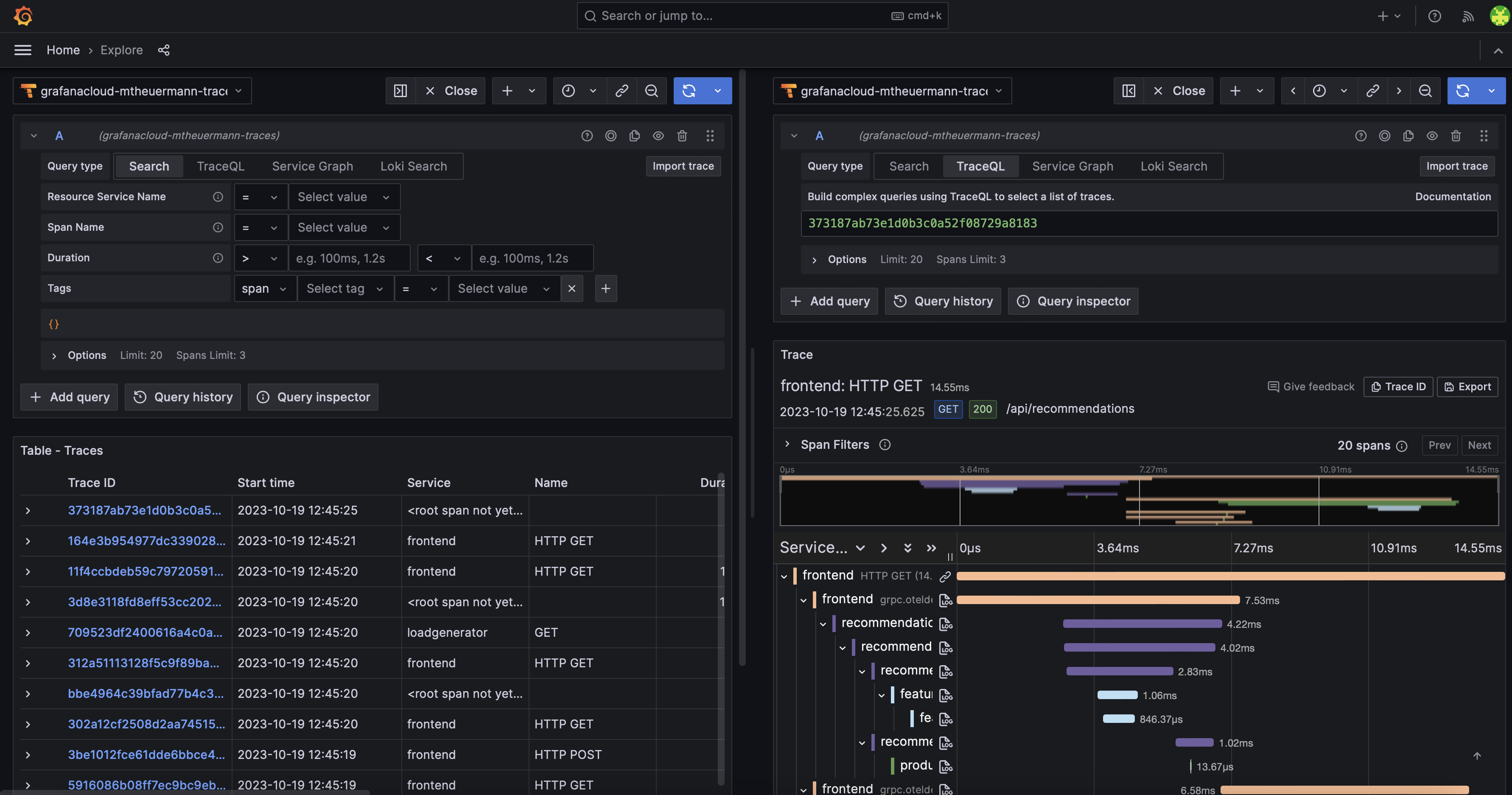
Task: Click the trace minimap overview timeline
Action: coord(1139,500)
